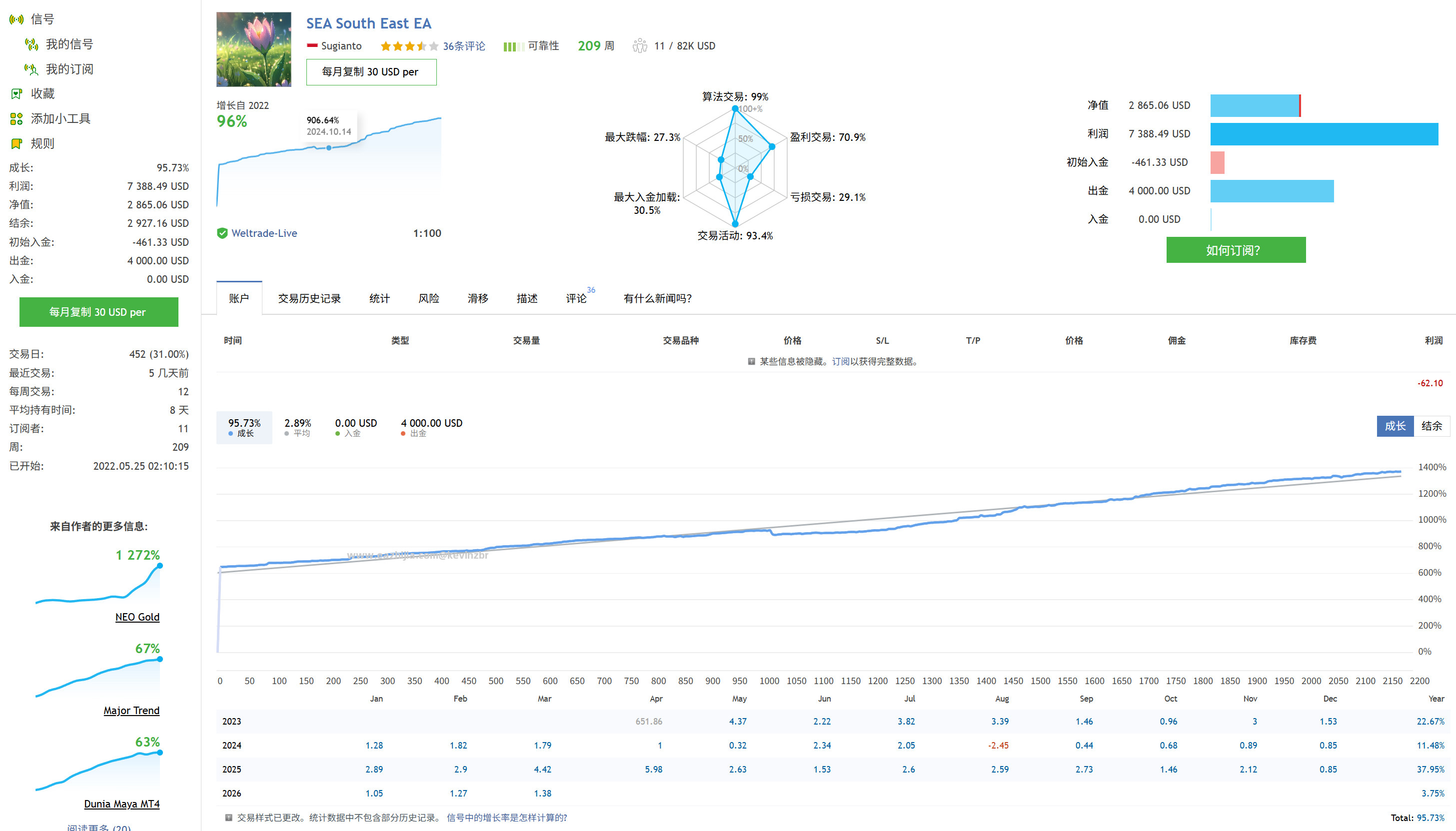
Task: Open the 36条评论 reviews link
Action: click(464, 45)
